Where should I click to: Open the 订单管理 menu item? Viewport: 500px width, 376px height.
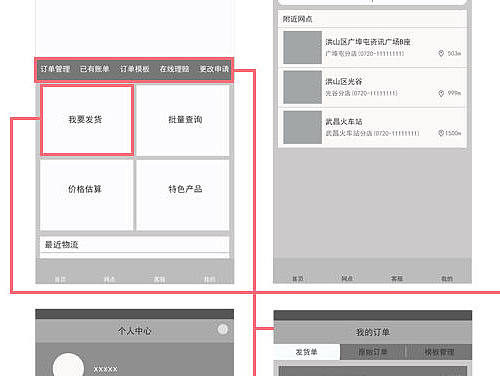55,69
